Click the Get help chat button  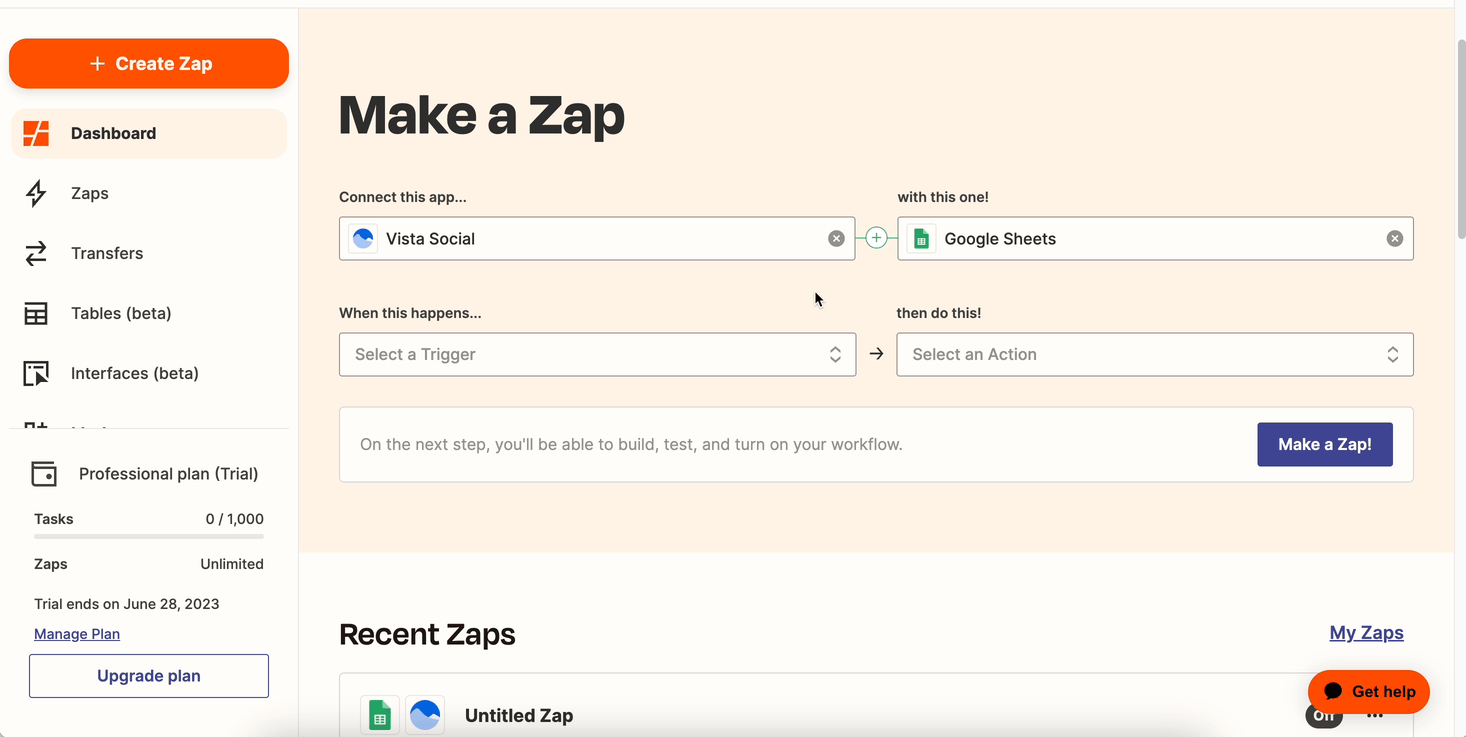coord(1368,691)
